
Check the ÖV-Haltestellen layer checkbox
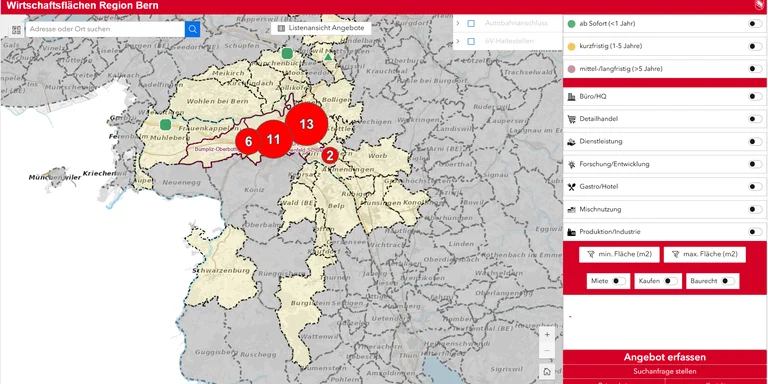tap(471, 42)
